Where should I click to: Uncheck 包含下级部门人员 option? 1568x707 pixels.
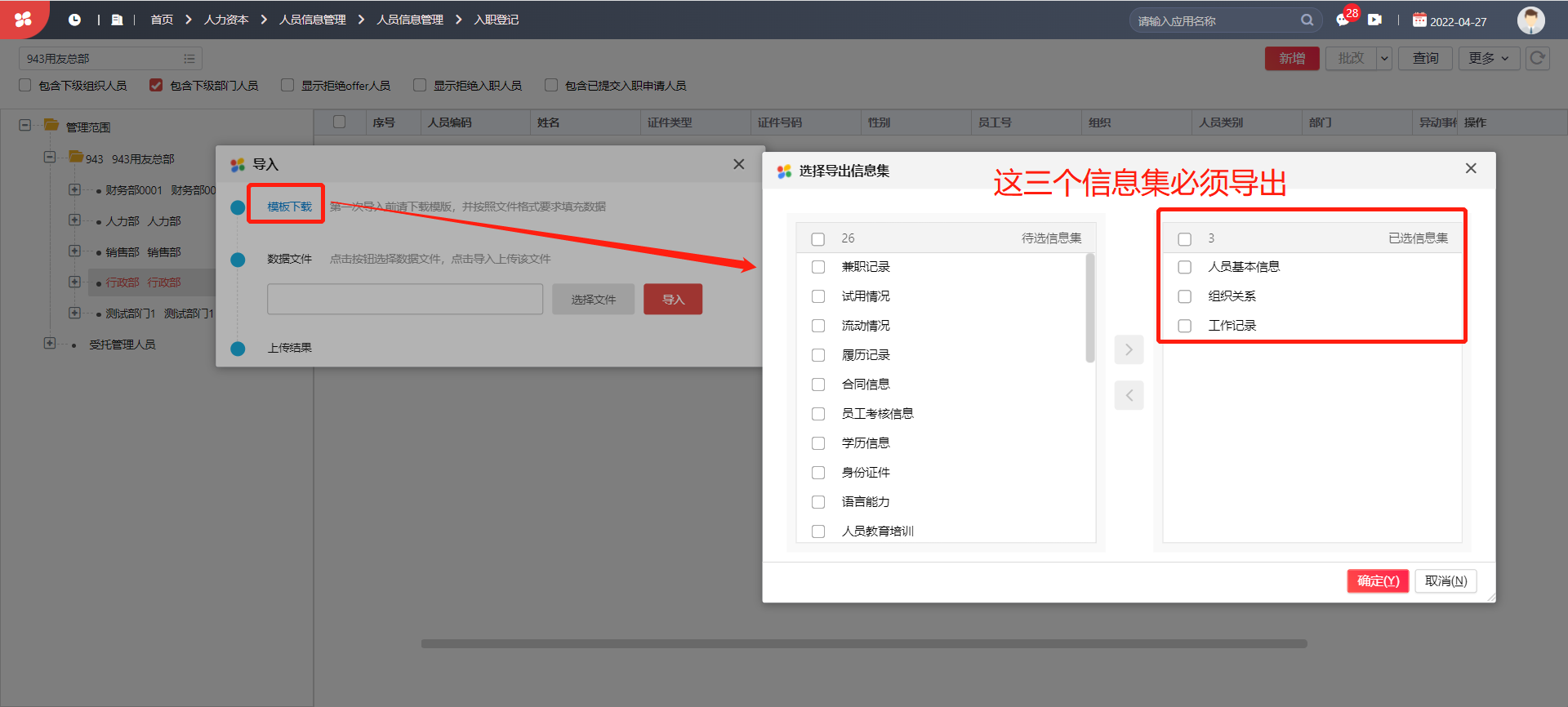[156, 85]
